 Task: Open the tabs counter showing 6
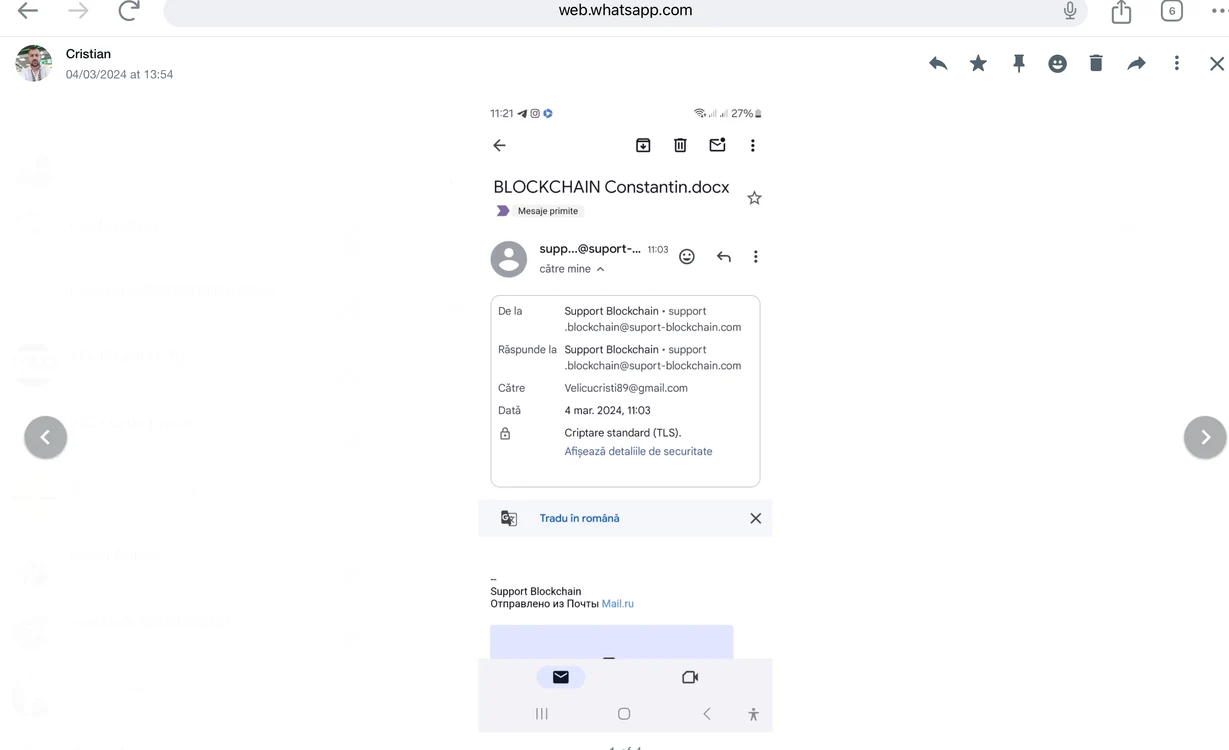(x=1172, y=11)
